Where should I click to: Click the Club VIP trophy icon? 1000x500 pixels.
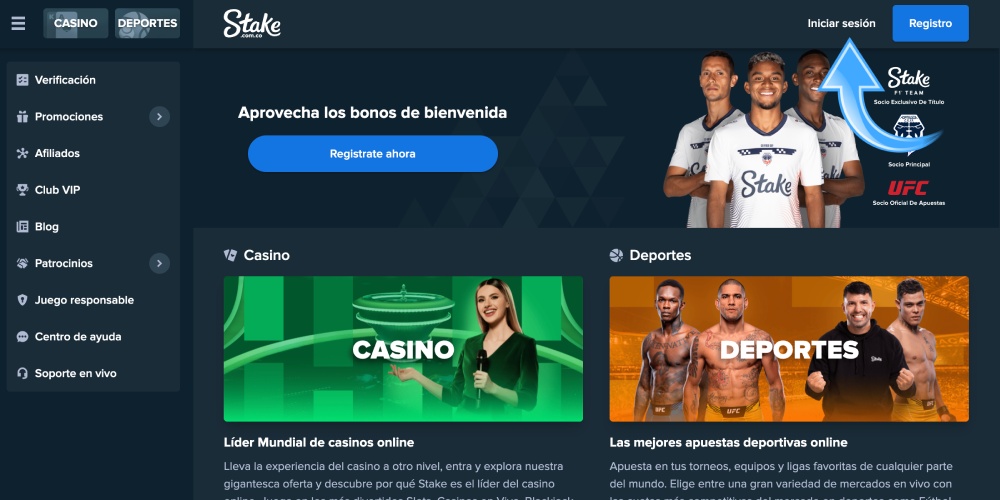22,190
